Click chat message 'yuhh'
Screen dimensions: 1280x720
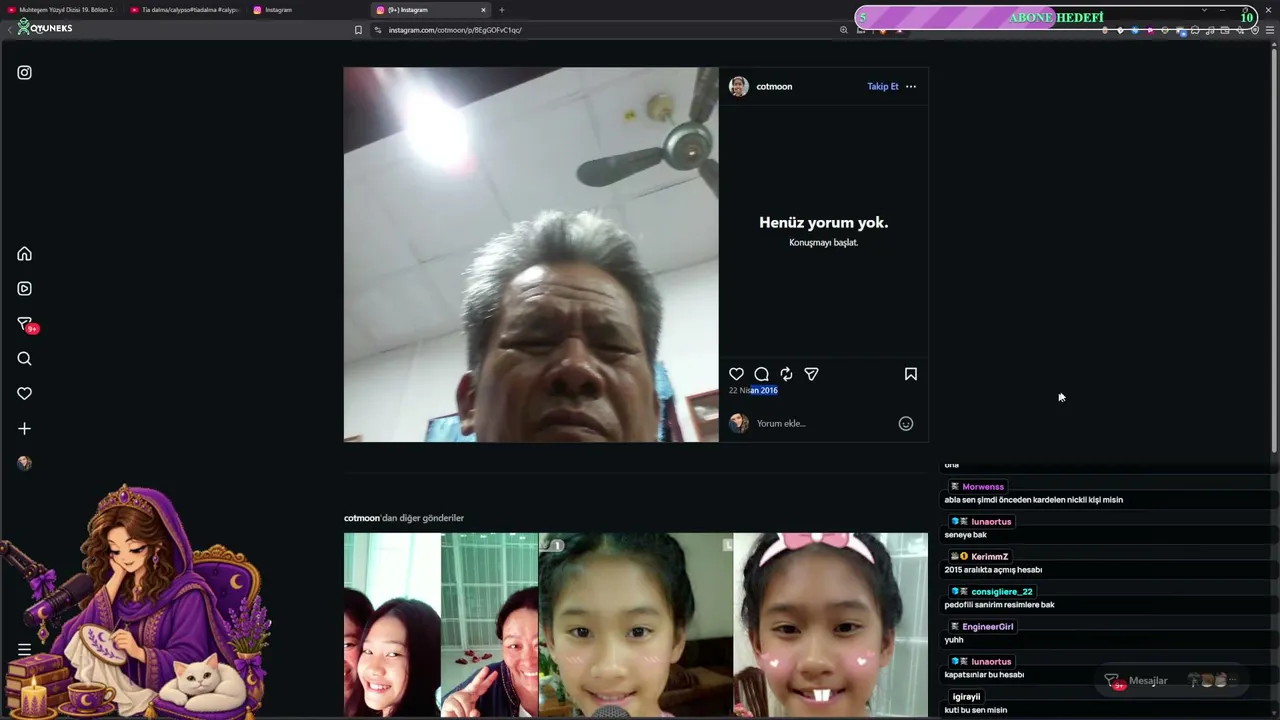954,640
